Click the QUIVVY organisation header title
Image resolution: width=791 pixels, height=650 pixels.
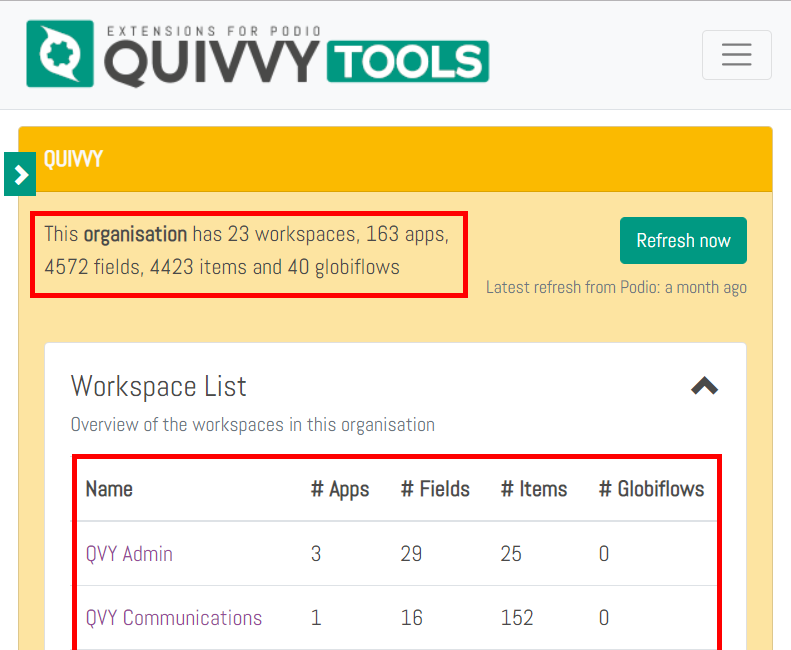click(x=73, y=159)
